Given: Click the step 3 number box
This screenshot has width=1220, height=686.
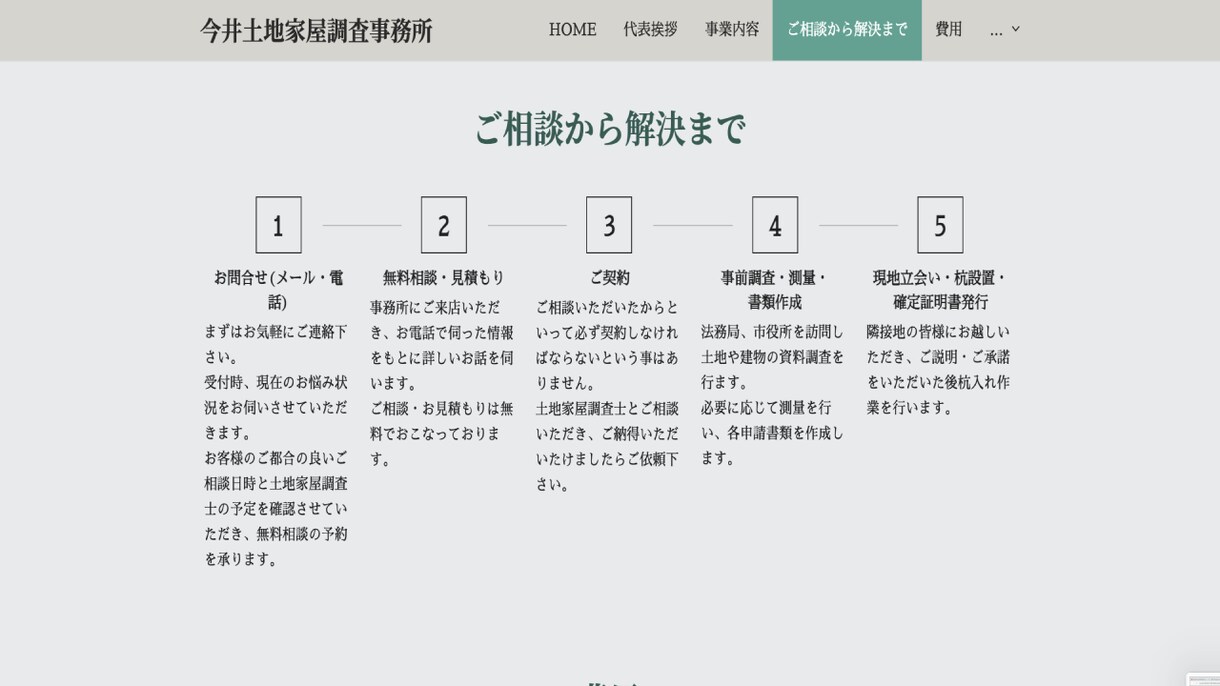Looking at the screenshot, I should pyautogui.click(x=609, y=225).
